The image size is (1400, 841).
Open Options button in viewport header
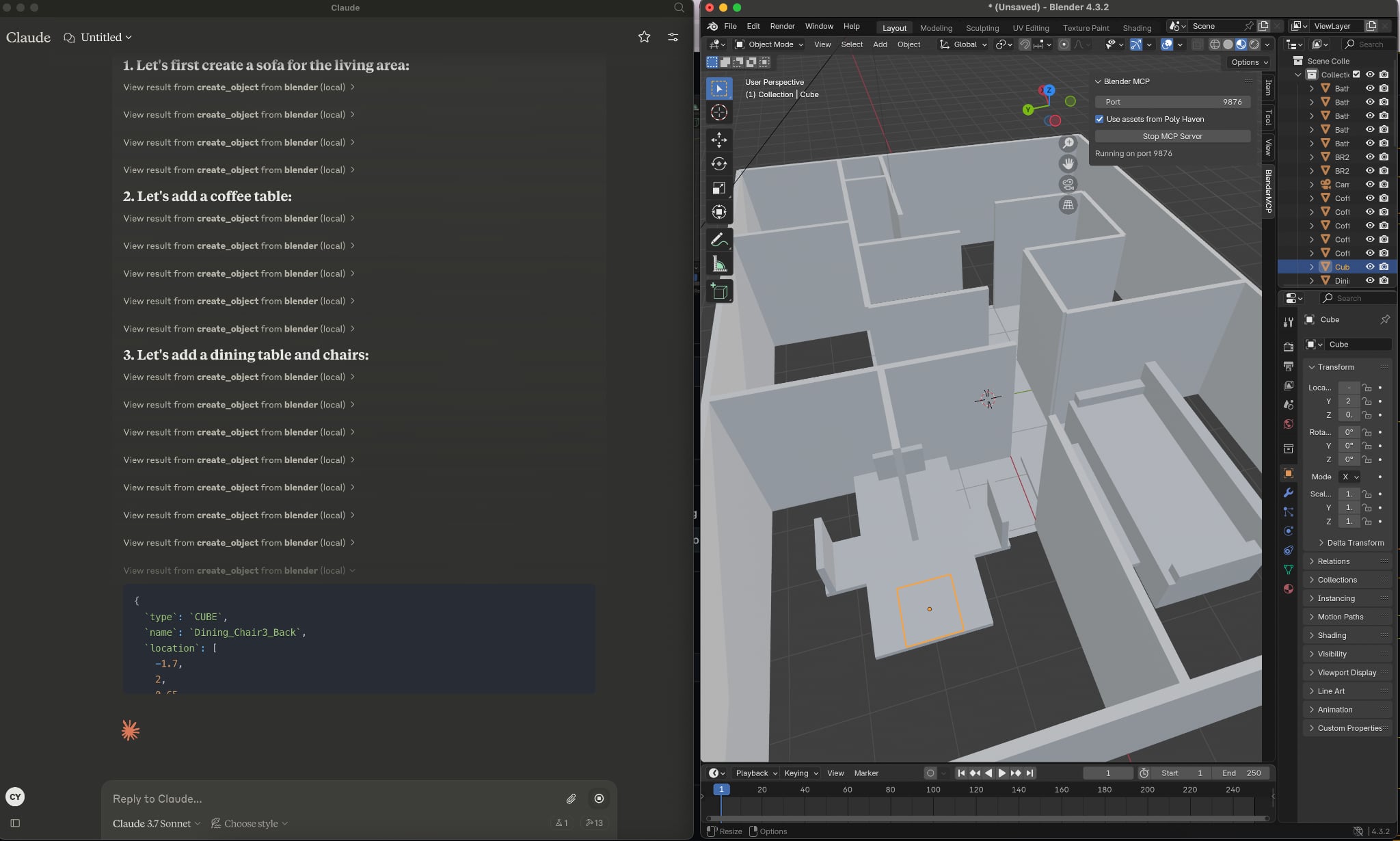click(1248, 62)
